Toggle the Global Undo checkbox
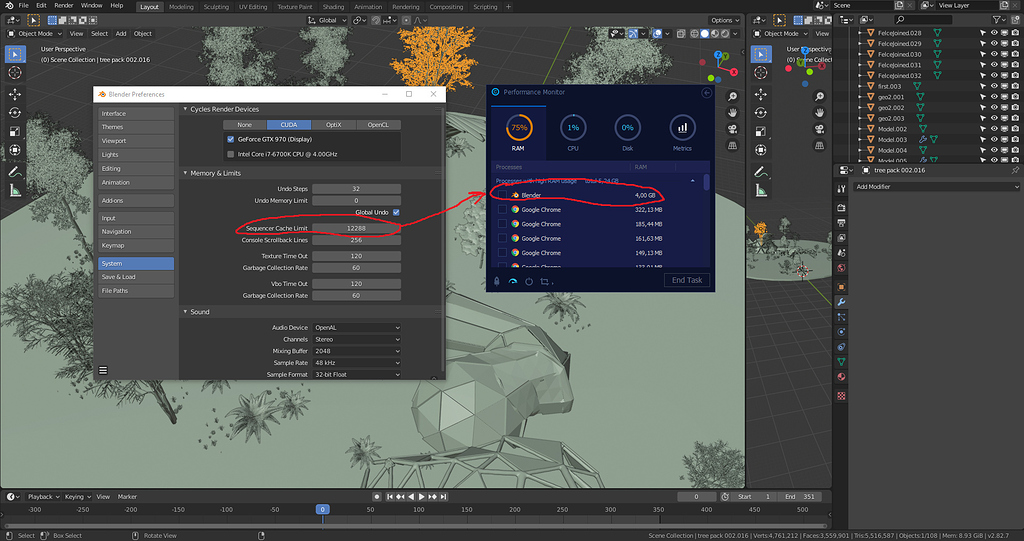This screenshot has height=541, width=1024. [x=396, y=212]
